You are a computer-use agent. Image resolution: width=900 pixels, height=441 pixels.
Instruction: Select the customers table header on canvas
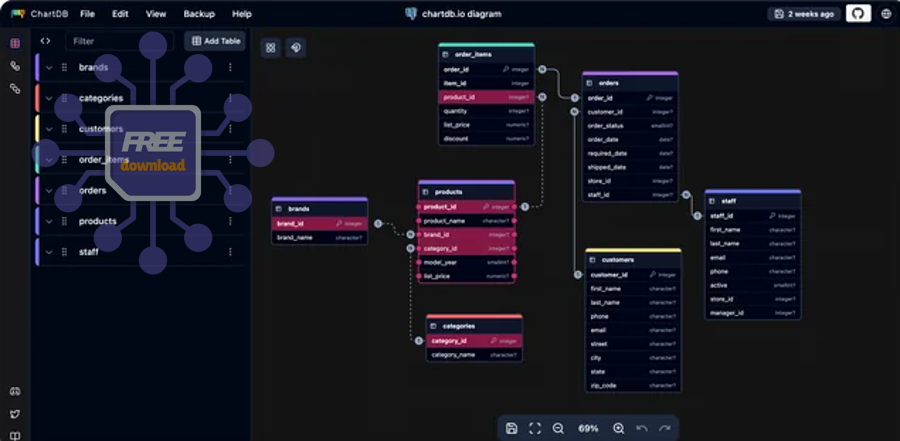[x=633, y=260]
